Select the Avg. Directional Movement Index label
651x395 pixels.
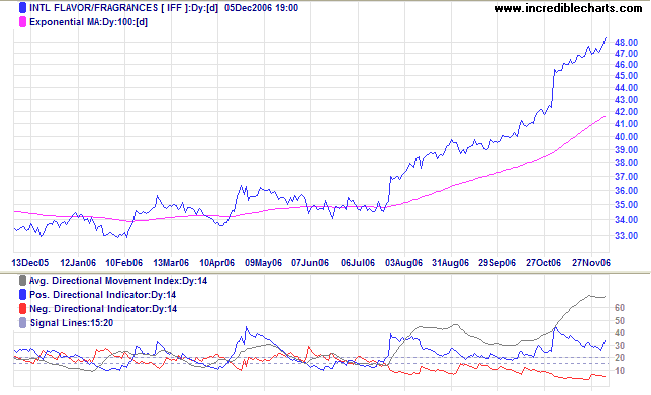point(118,281)
